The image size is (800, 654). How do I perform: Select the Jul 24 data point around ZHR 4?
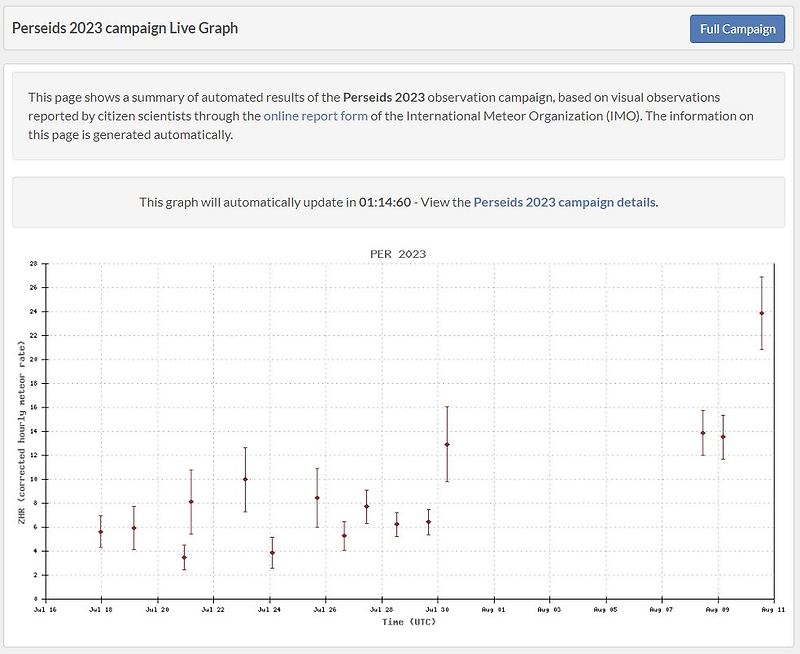271,551
